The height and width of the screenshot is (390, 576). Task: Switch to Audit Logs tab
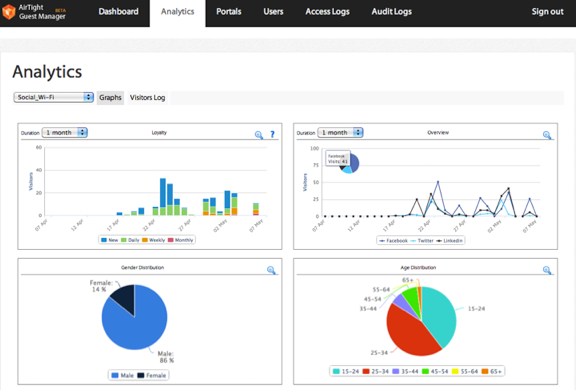tap(392, 12)
